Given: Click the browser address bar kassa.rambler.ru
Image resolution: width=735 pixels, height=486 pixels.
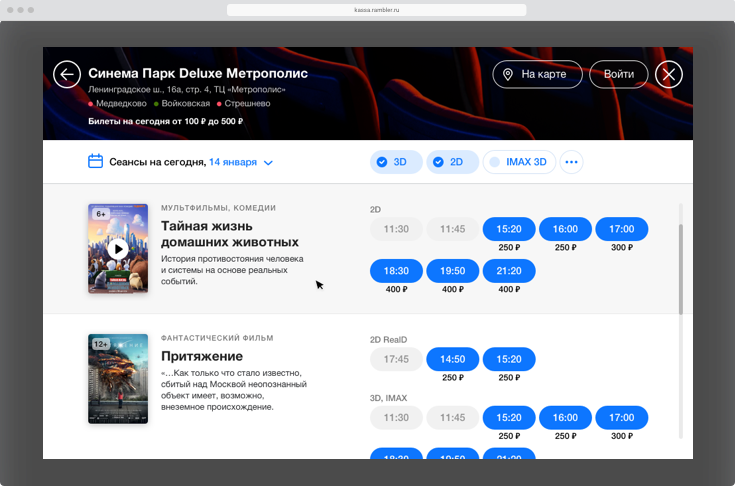Looking at the screenshot, I should [376, 10].
